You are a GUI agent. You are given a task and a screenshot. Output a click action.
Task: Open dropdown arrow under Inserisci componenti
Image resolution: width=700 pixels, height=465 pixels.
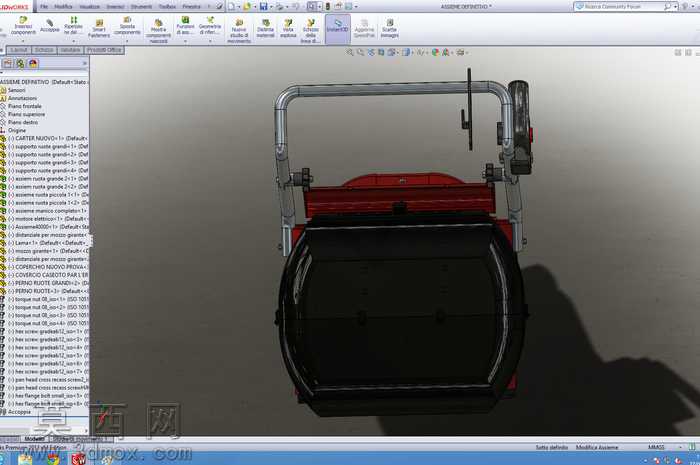point(23,41)
